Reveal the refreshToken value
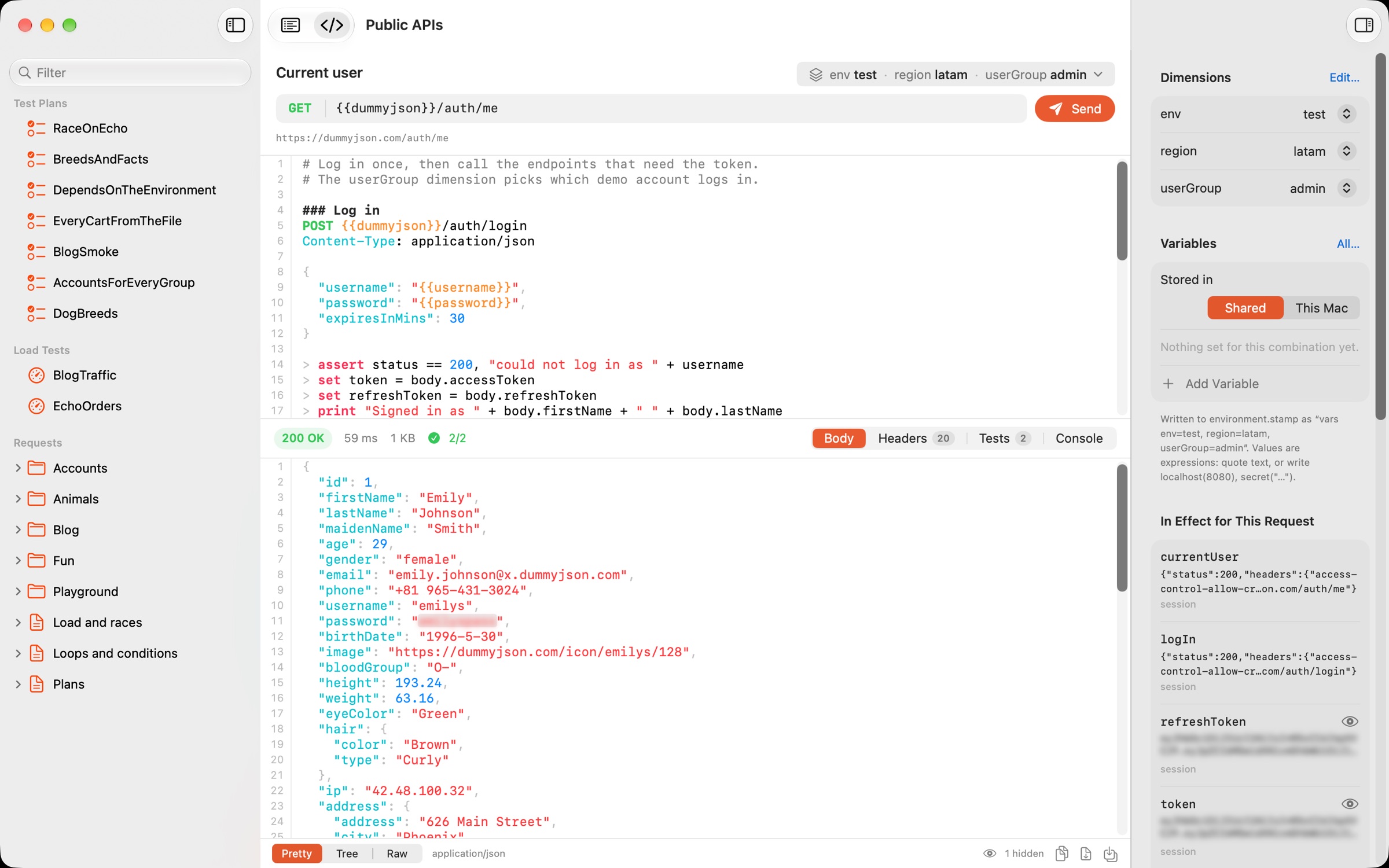The width and height of the screenshot is (1389, 868). coord(1350,722)
